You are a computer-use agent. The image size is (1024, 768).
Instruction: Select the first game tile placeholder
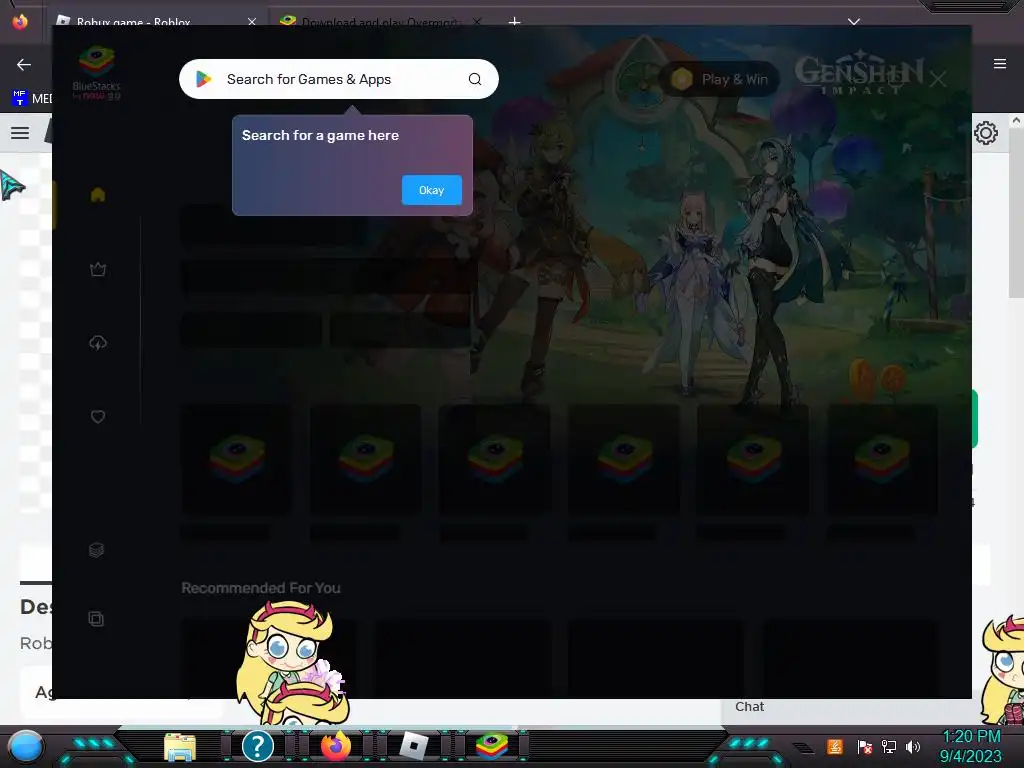tap(237, 459)
